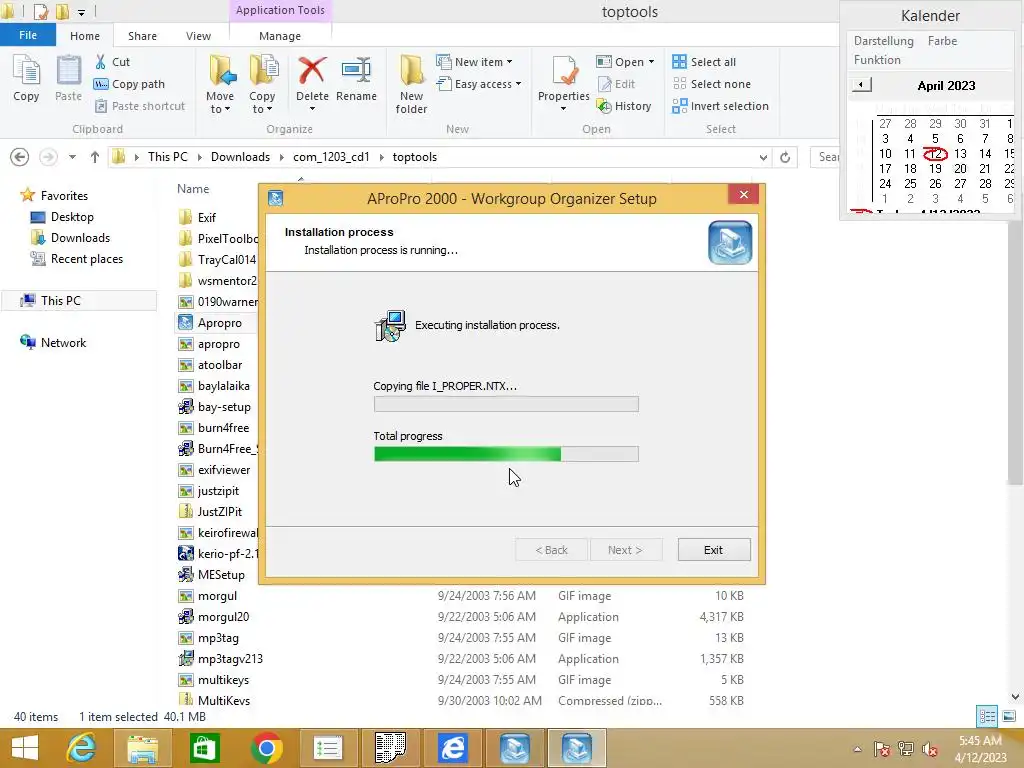Click the Action Center flag tray icon

[x=882, y=749]
